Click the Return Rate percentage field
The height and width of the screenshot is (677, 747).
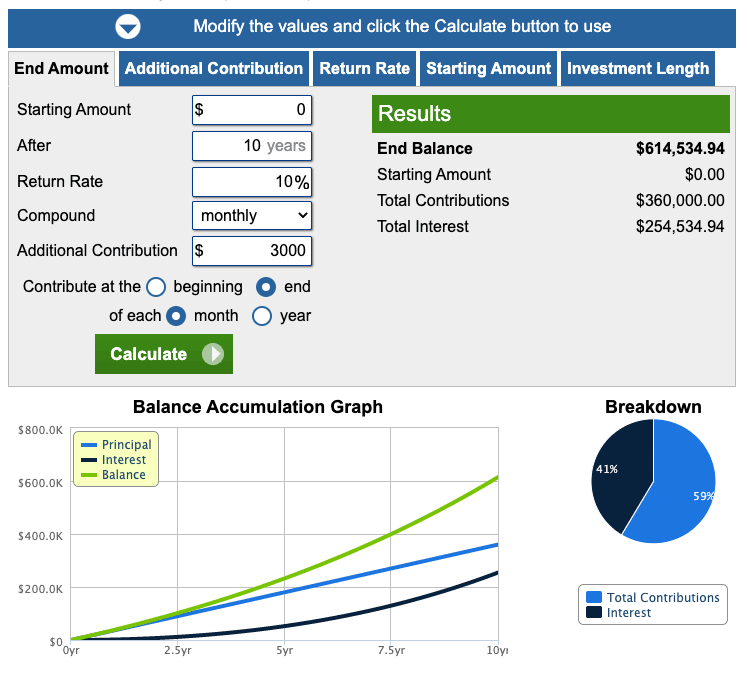252,182
